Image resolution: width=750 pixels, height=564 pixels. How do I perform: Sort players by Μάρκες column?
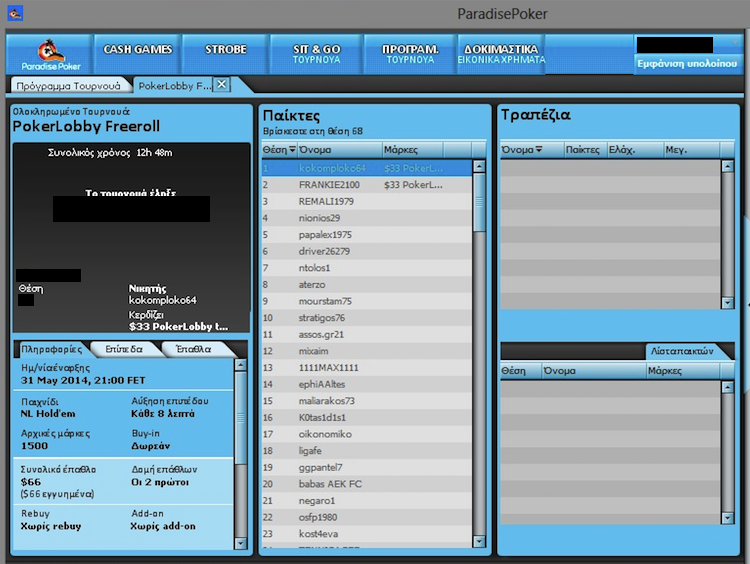point(413,150)
